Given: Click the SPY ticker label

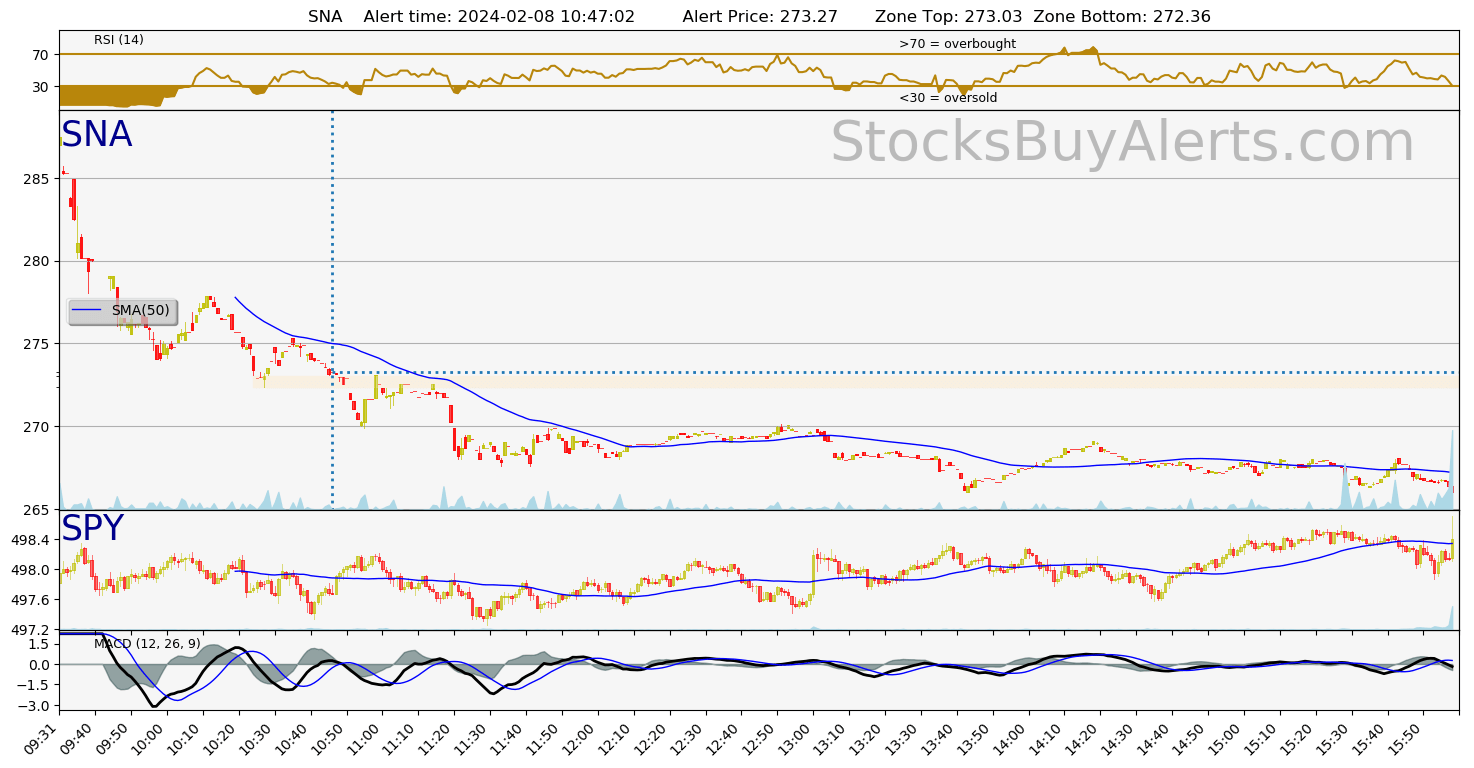Looking at the screenshot, I should click(92, 529).
